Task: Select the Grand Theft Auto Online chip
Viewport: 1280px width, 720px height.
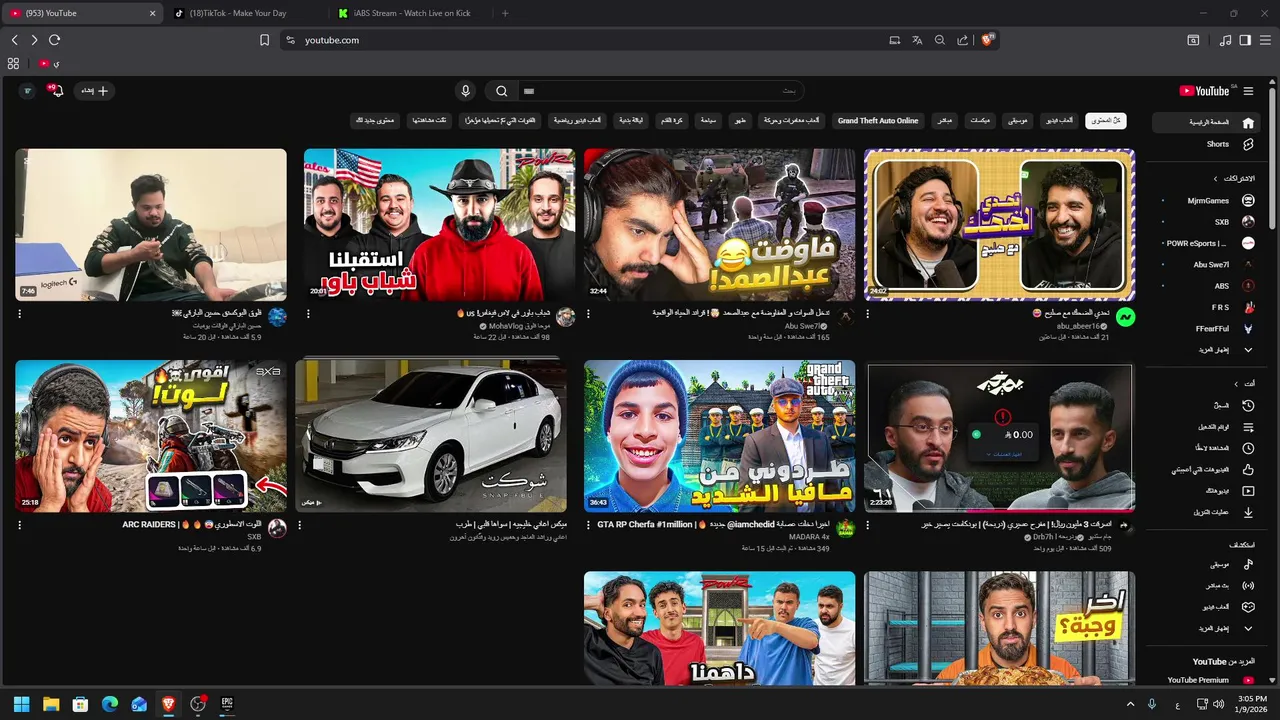Action: (x=878, y=120)
